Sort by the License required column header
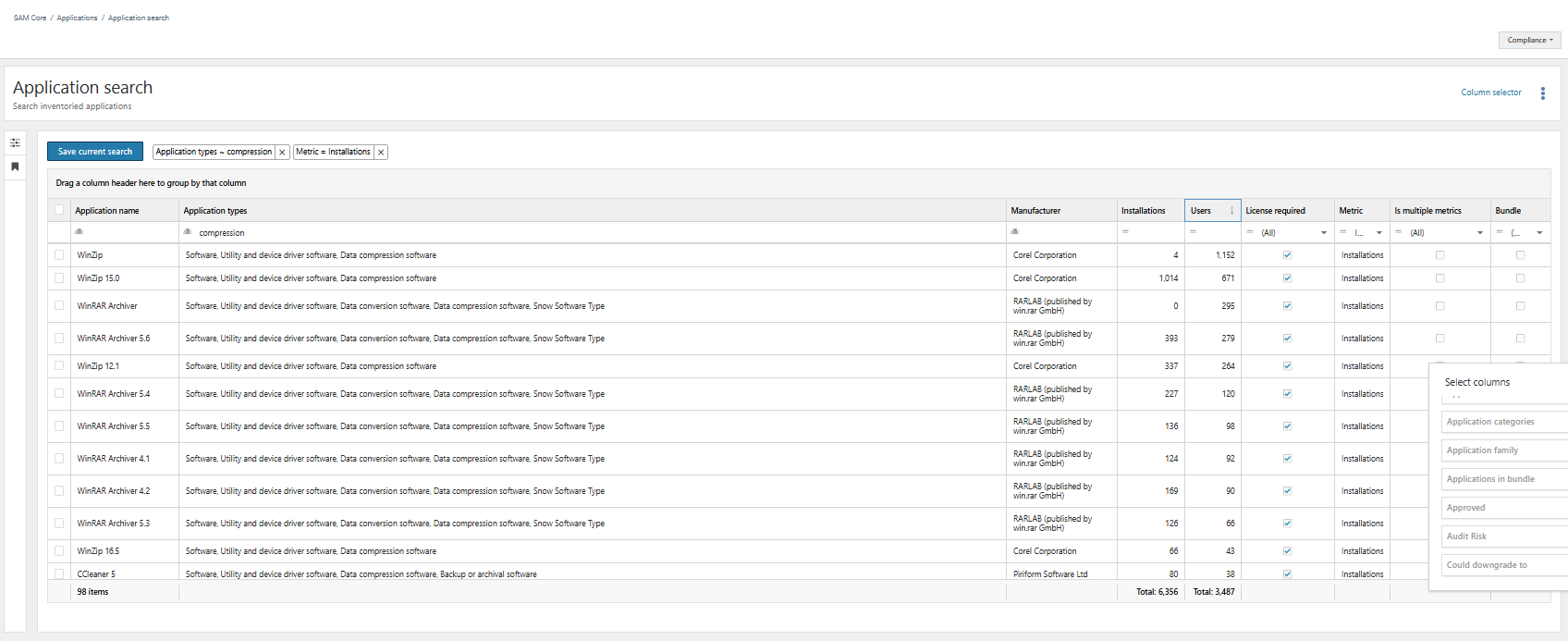The width and height of the screenshot is (1568, 641). pos(1275,211)
